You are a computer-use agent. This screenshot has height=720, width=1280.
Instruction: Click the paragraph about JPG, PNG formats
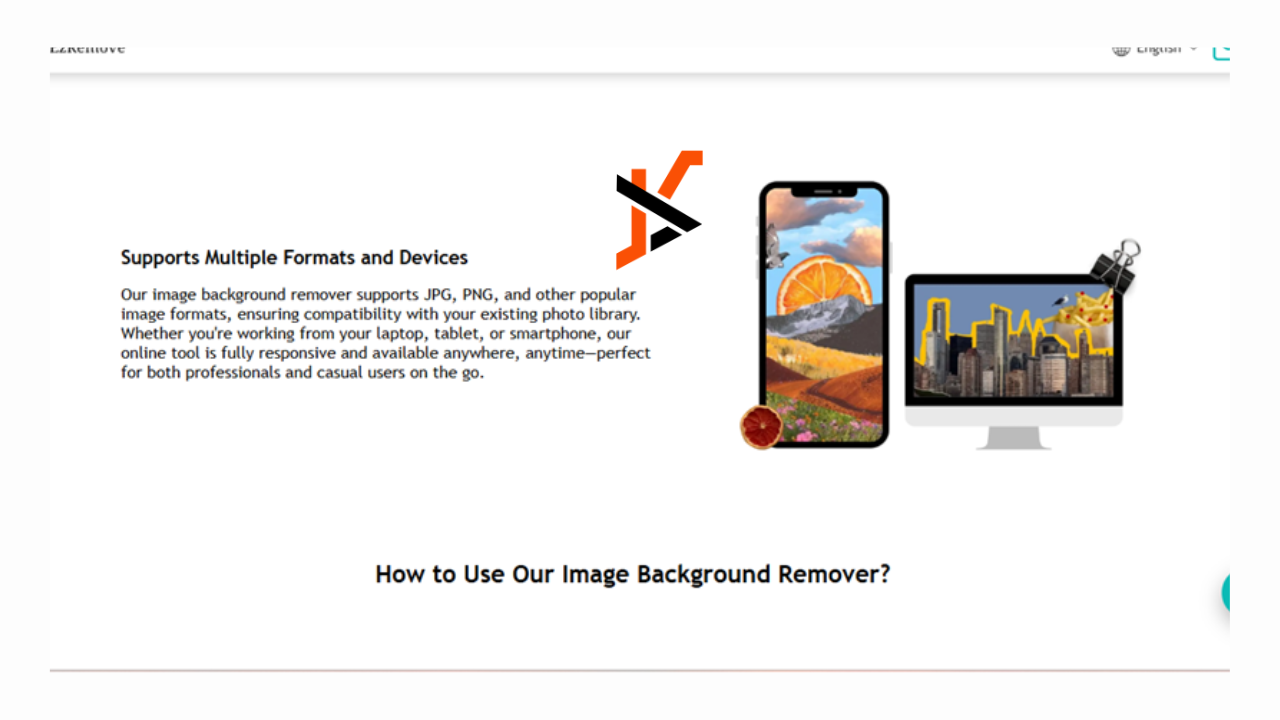point(386,334)
